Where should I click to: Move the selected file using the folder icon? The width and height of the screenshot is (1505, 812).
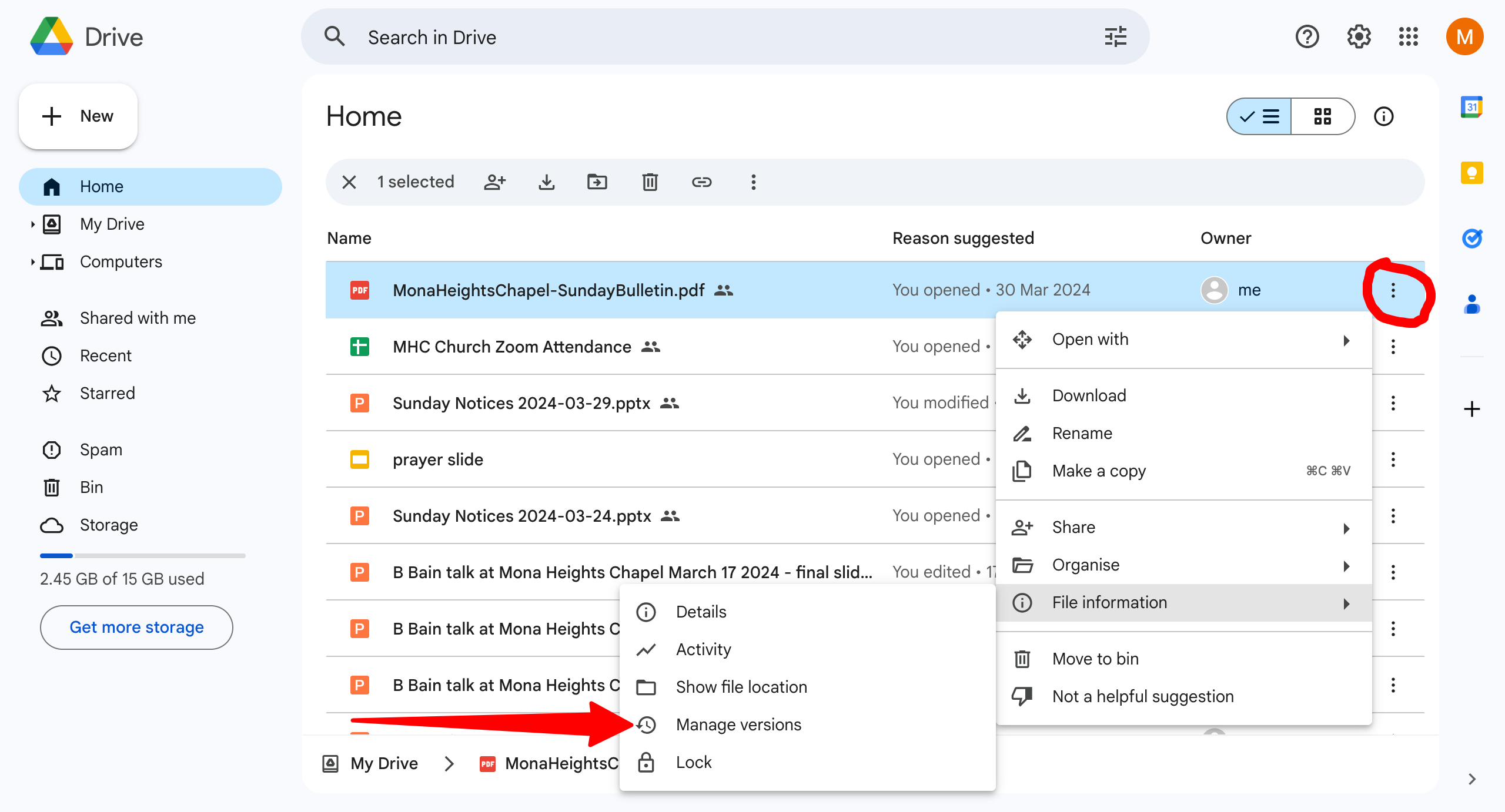coord(597,182)
